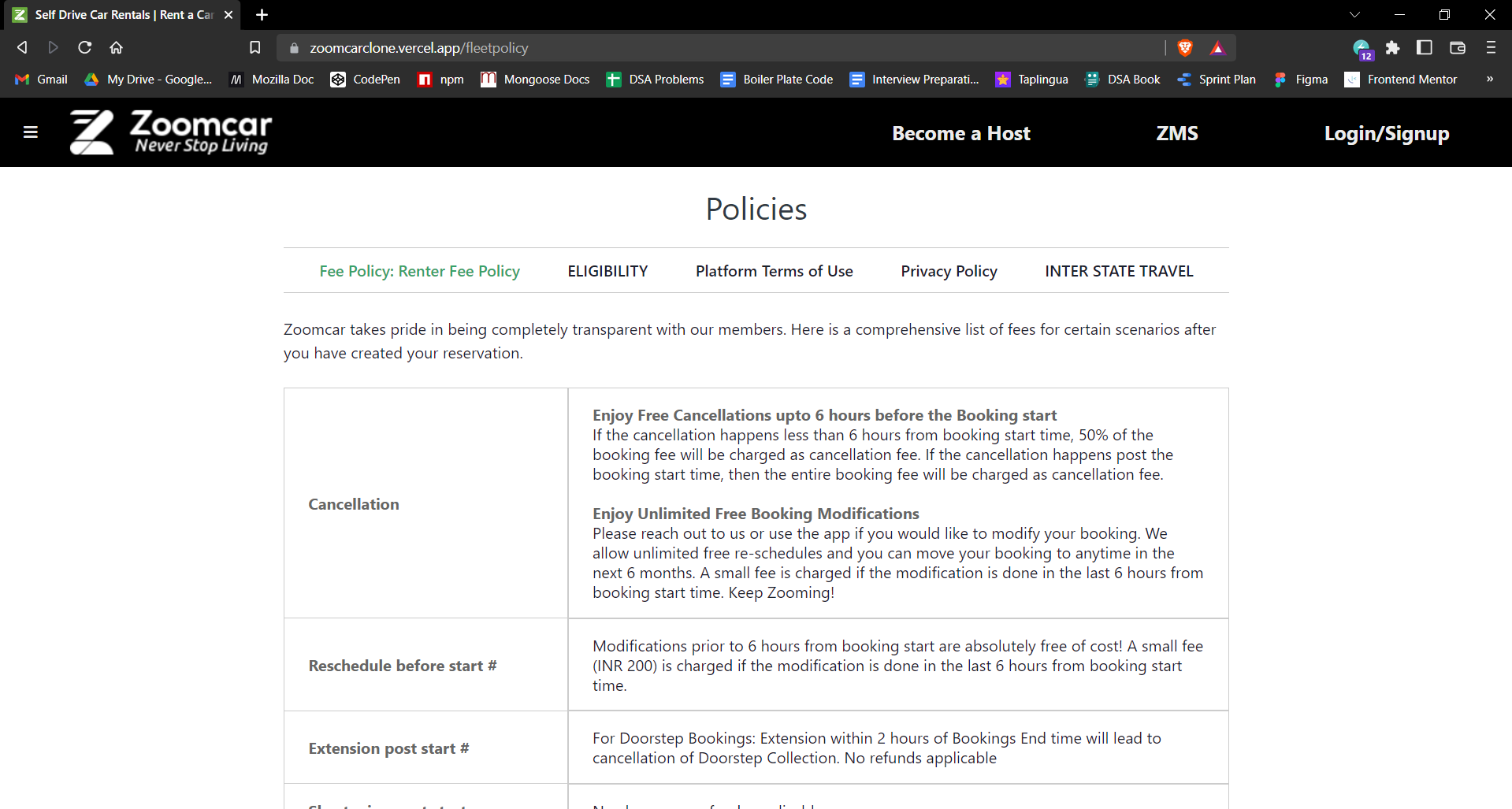The image size is (1512, 809).
Task: Open the browser main menu icon
Action: coord(1491,47)
